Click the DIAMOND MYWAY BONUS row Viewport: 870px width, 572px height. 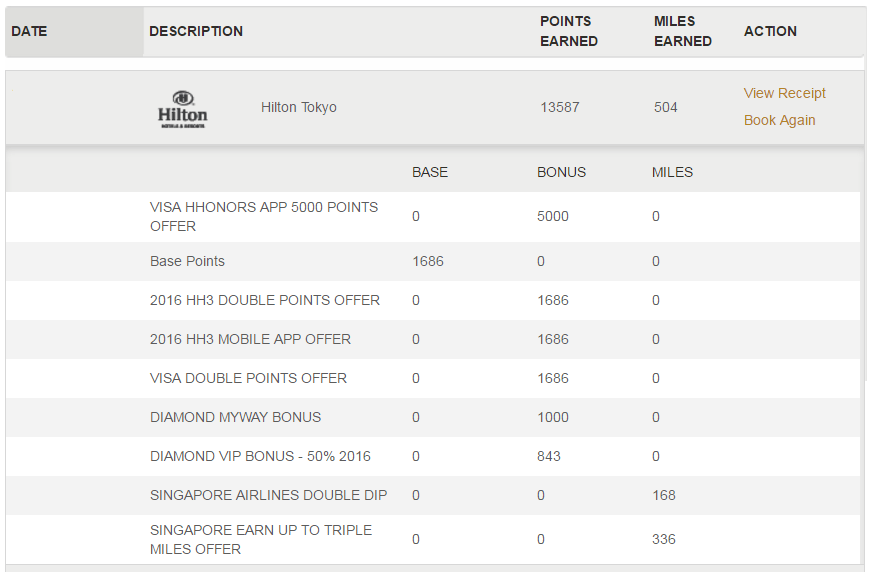click(433, 417)
